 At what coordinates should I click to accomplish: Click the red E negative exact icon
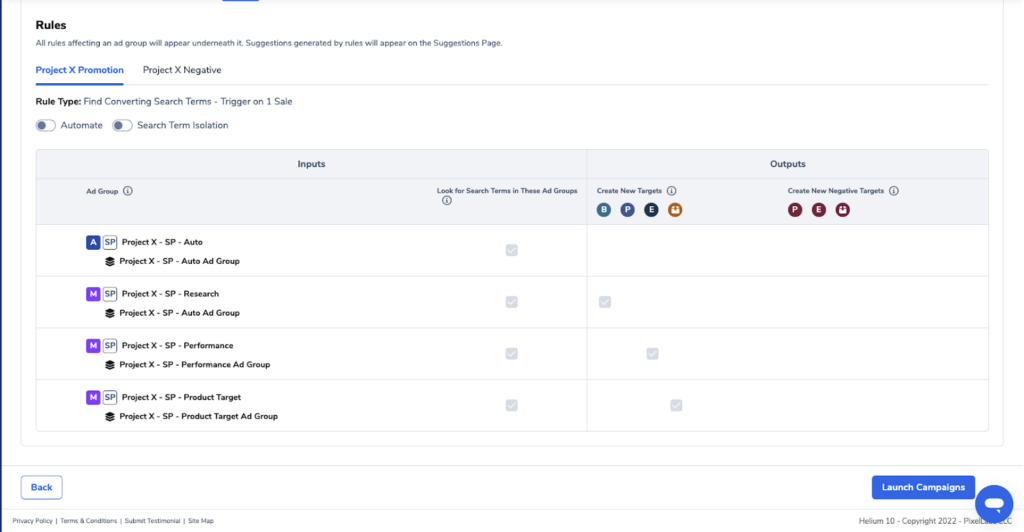click(818, 210)
